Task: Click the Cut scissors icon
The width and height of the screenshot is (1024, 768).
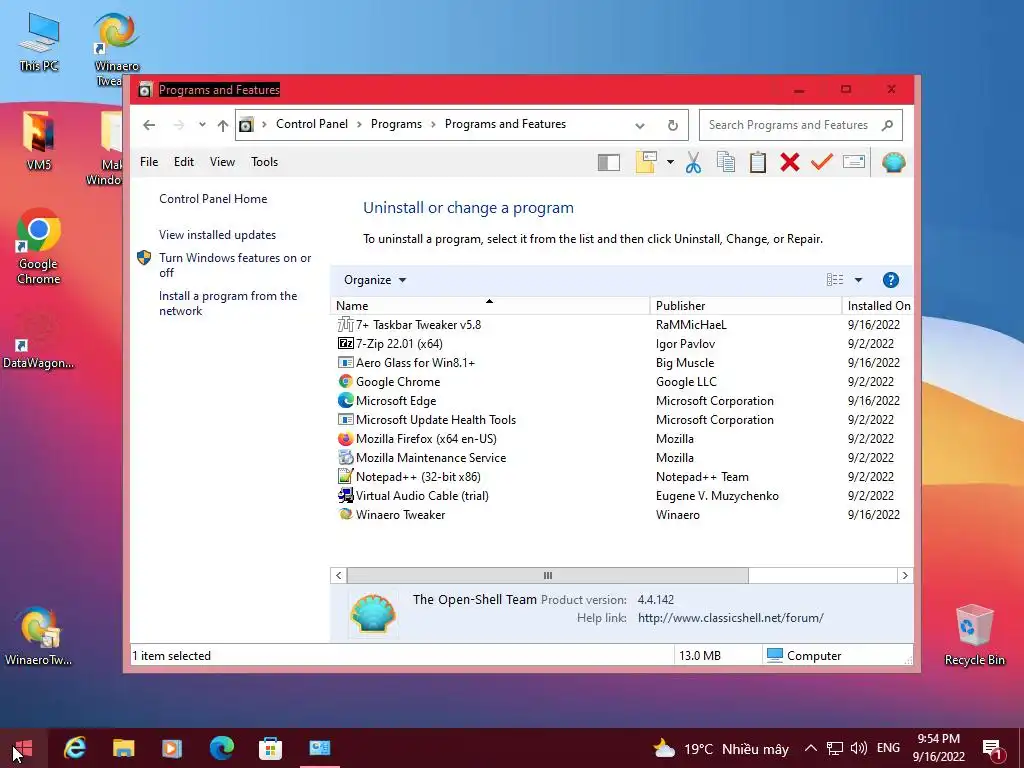Action: point(694,162)
